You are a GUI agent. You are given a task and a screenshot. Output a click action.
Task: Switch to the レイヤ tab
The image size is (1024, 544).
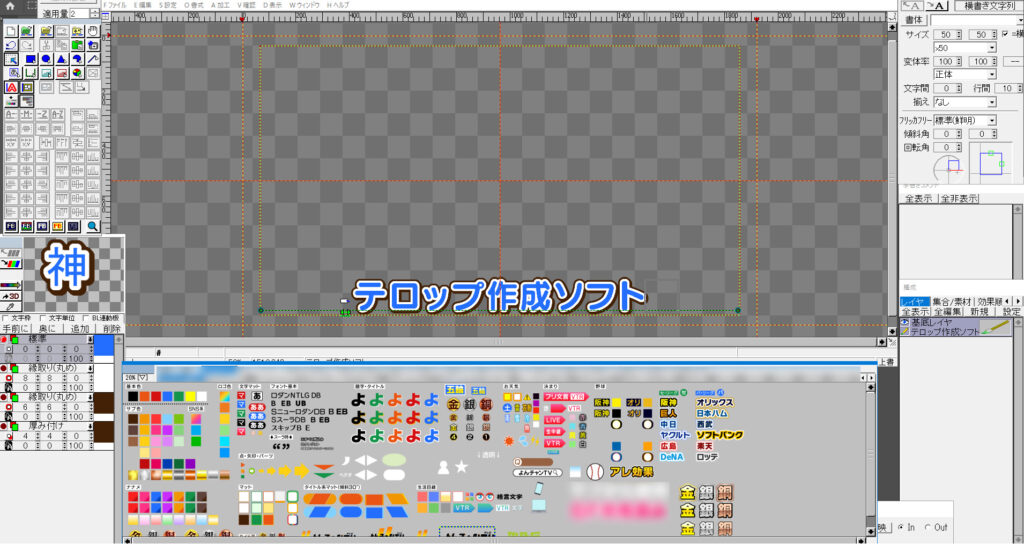coord(914,301)
